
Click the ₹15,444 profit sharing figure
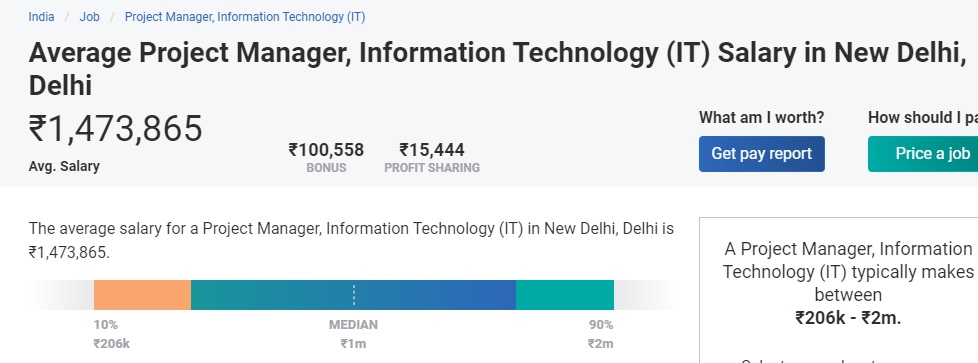coord(432,150)
